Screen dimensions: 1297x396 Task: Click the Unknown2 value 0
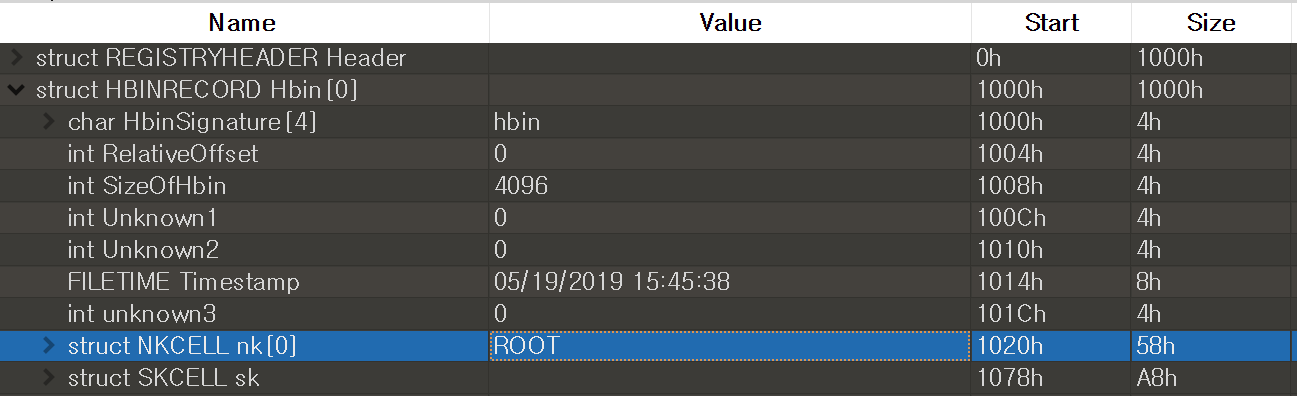tap(500, 250)
